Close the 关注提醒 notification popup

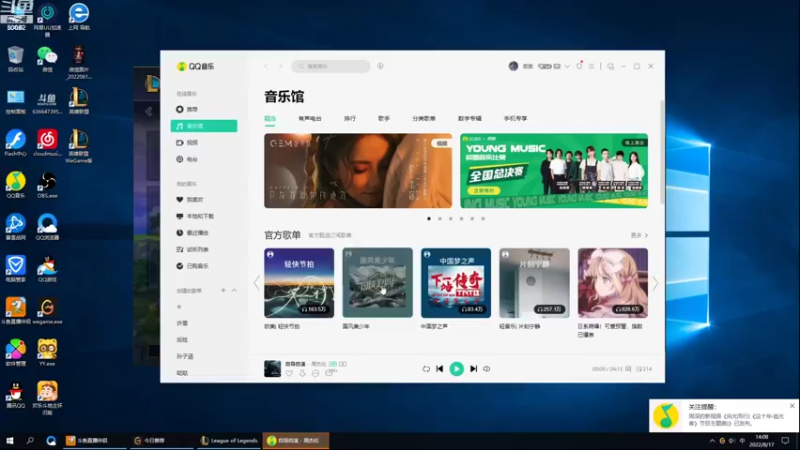click(x=792, y=406)
